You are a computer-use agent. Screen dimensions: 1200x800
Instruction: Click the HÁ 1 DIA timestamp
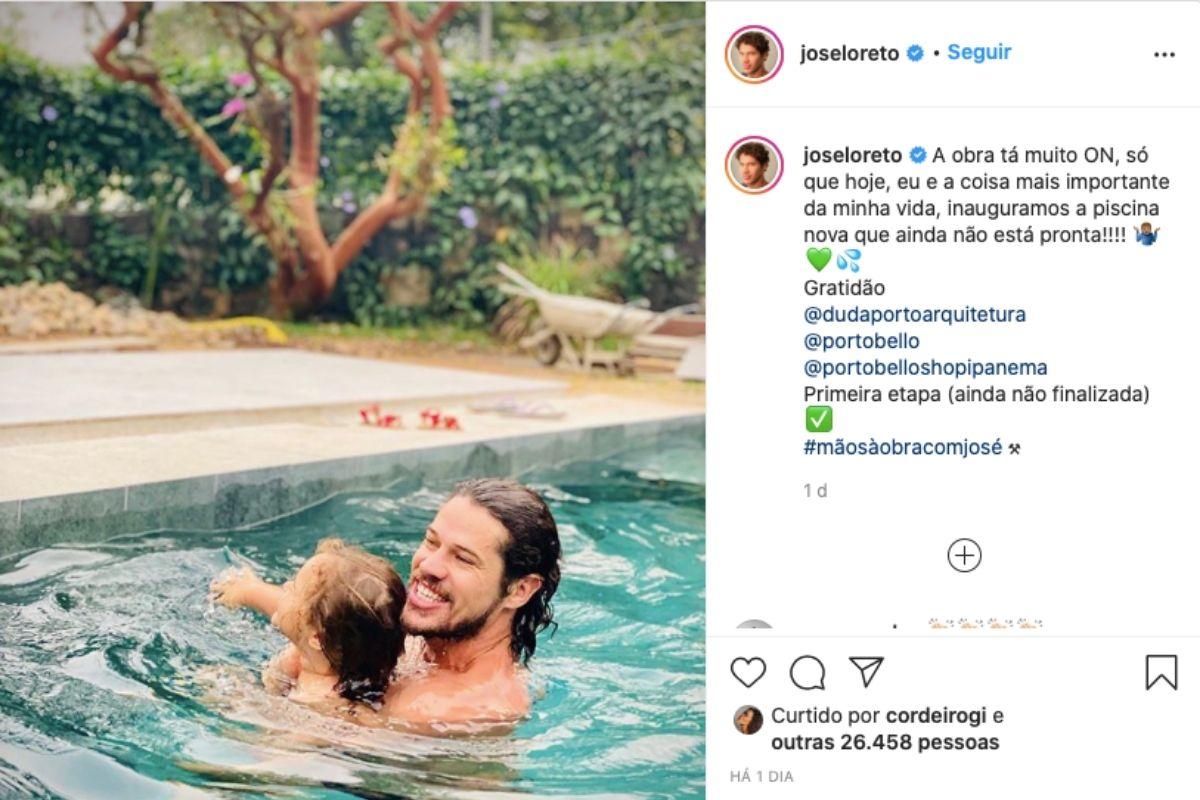[761, 776]
